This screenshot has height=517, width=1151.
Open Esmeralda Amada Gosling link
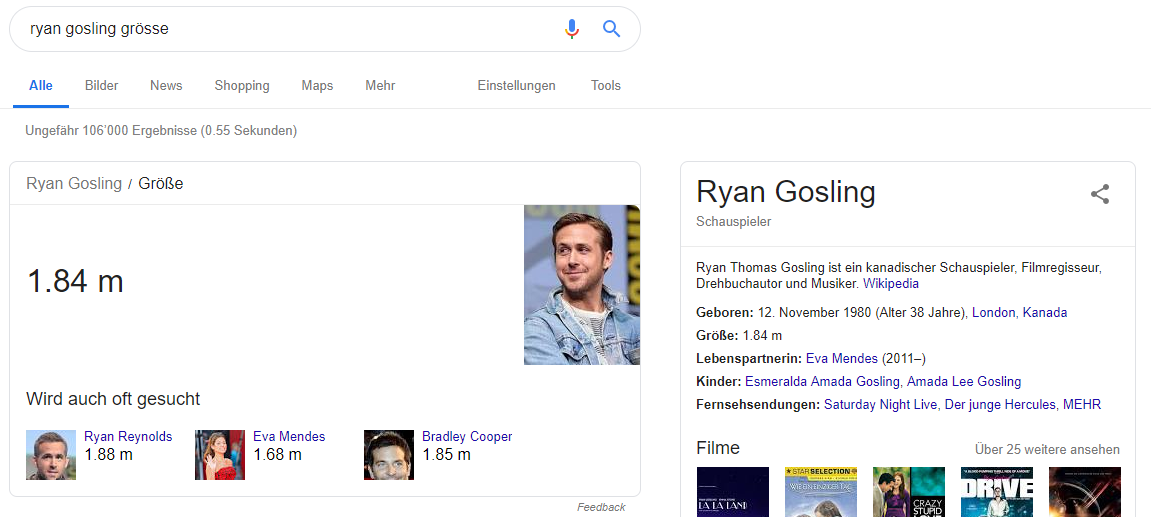click(x=822, y=382)
